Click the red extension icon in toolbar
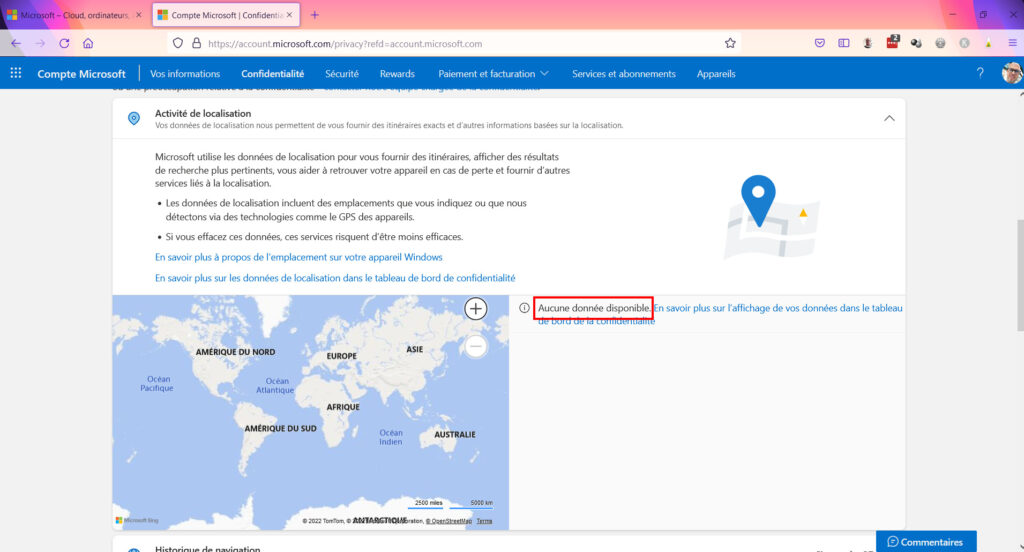 click(892, 42)
